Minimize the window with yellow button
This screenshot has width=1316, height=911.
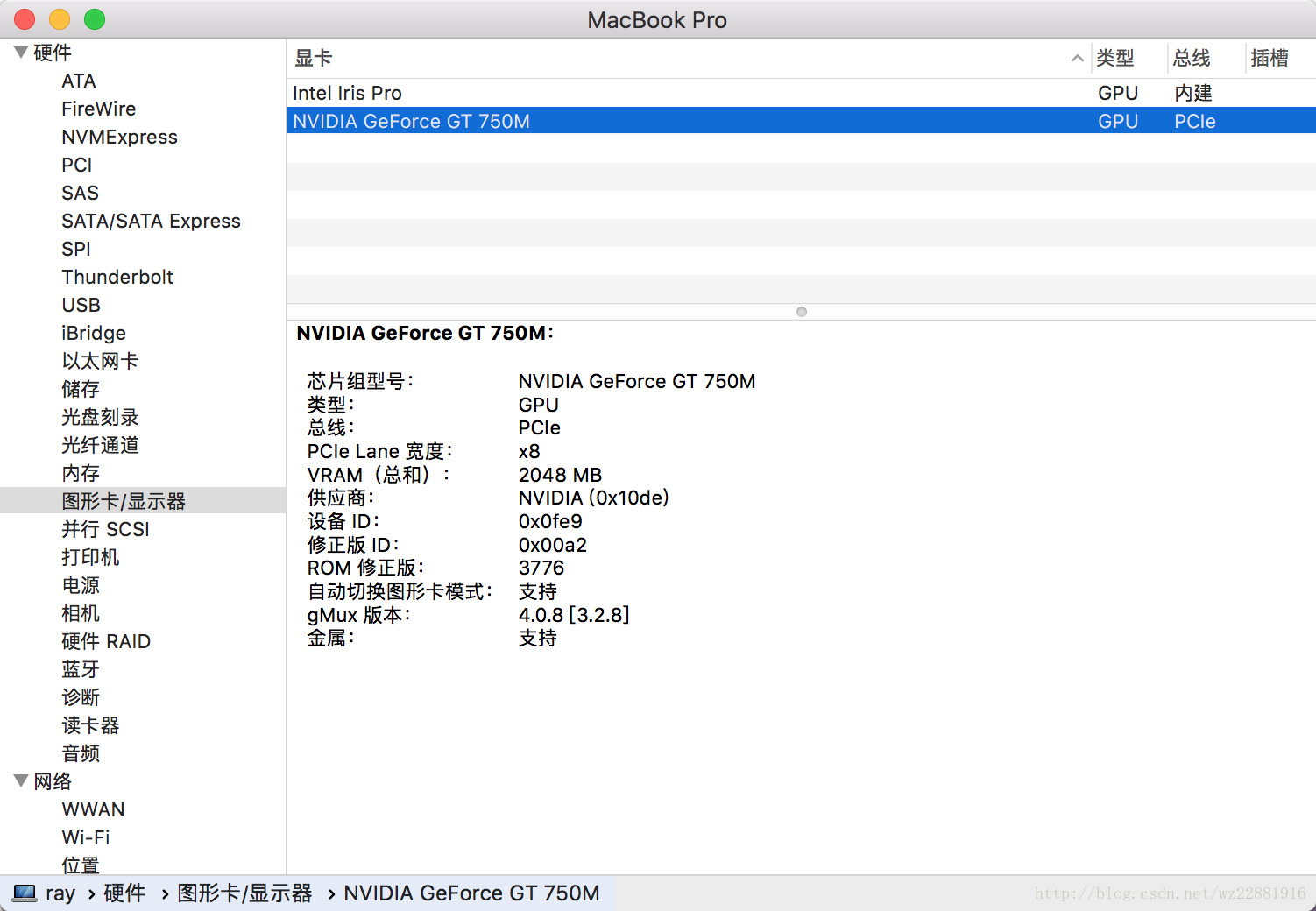[x=60, y=19]
